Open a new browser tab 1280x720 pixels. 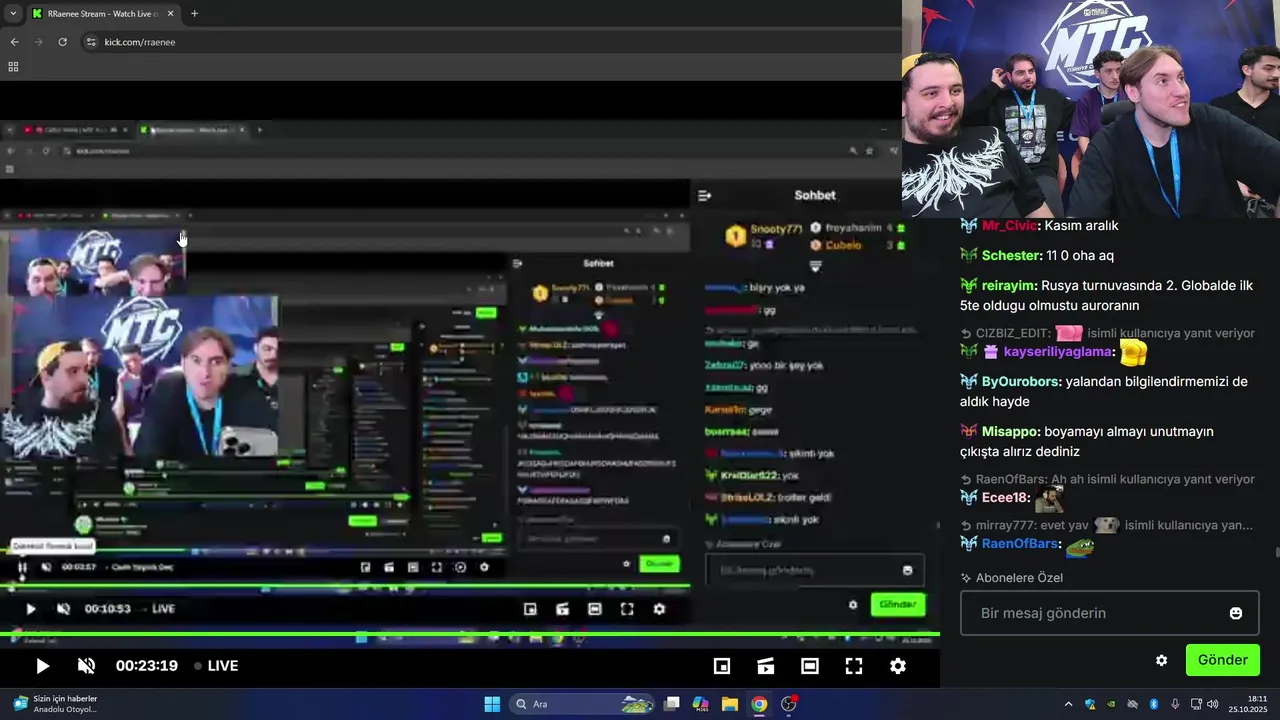(x=194, y=14)
